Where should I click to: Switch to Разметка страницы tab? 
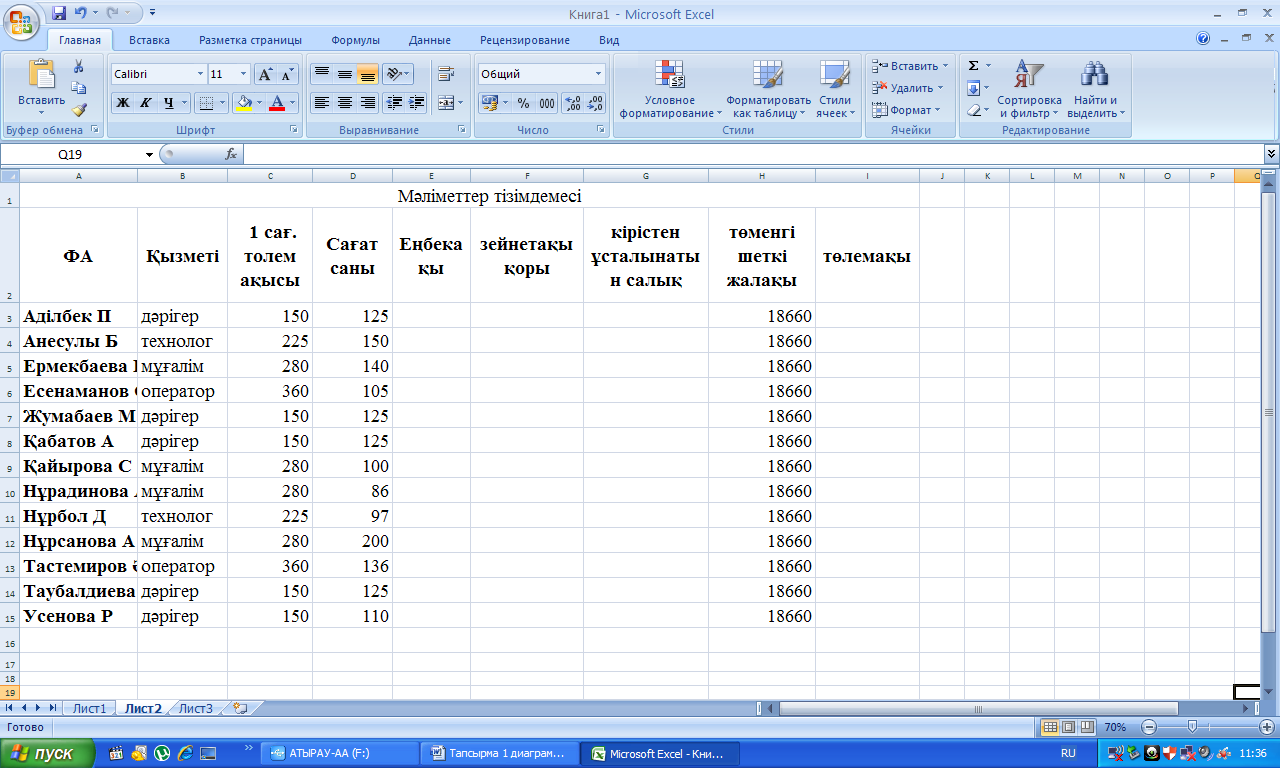(x=250, y=40)
